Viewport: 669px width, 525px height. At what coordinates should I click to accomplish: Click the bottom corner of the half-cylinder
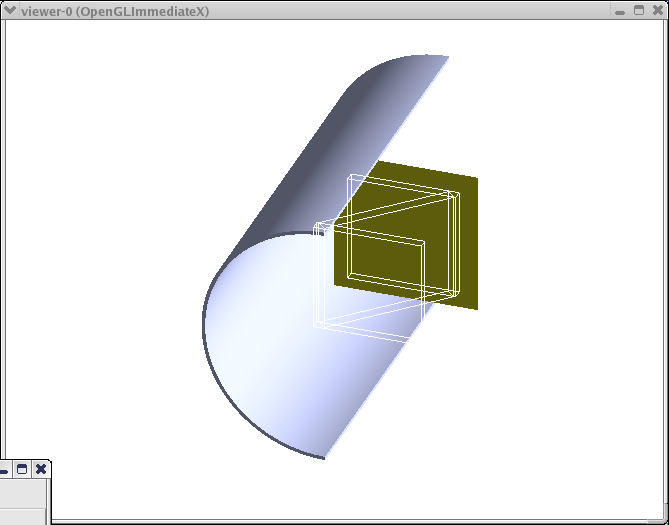(324, 458)
